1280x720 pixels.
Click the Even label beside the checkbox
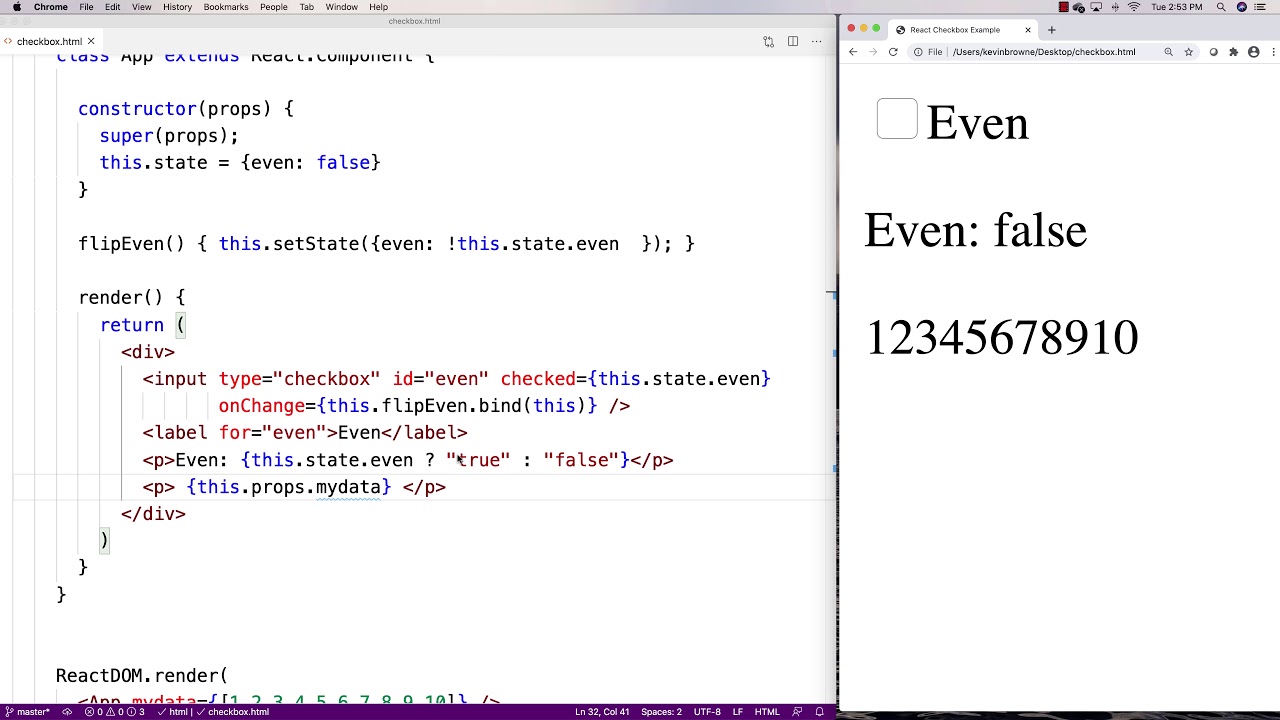tap(977, 124)
